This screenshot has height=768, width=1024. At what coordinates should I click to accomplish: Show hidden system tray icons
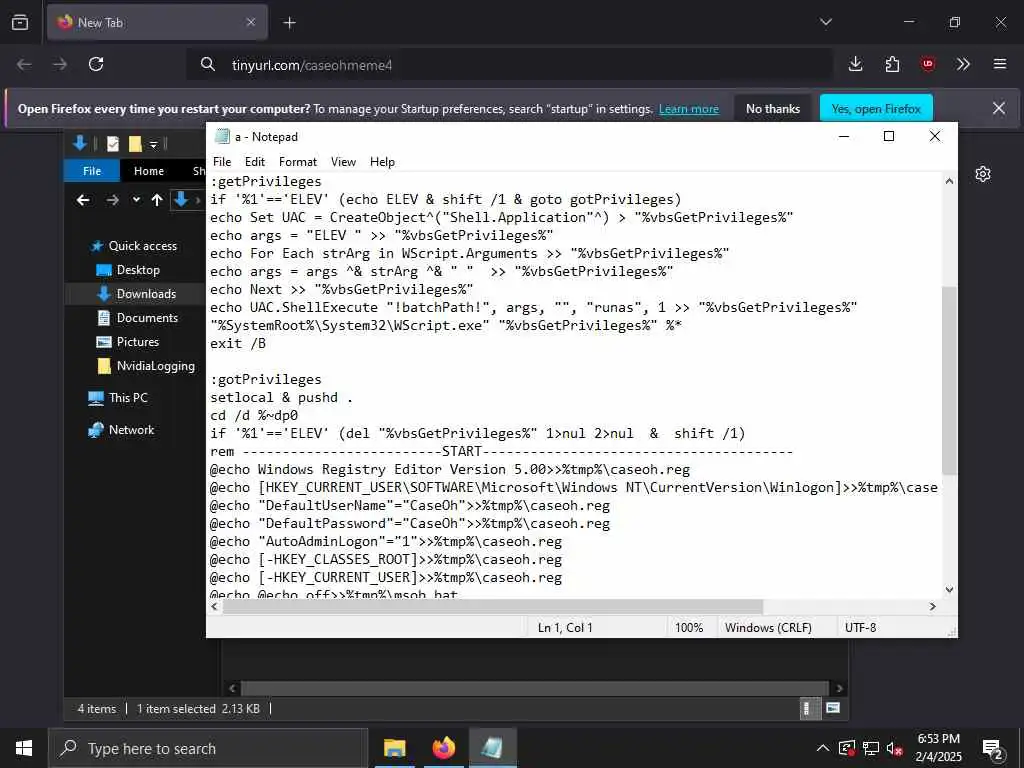tap(823, 748)
